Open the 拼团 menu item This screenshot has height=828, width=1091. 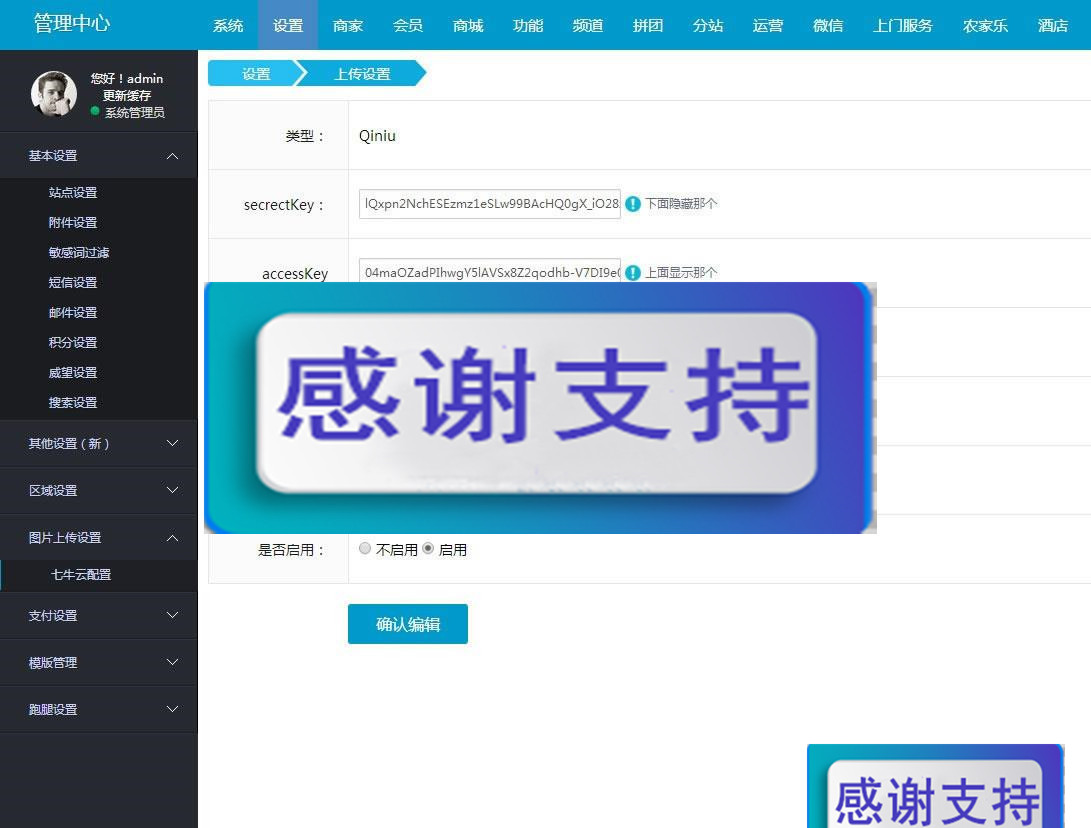[x=647, y=25]
